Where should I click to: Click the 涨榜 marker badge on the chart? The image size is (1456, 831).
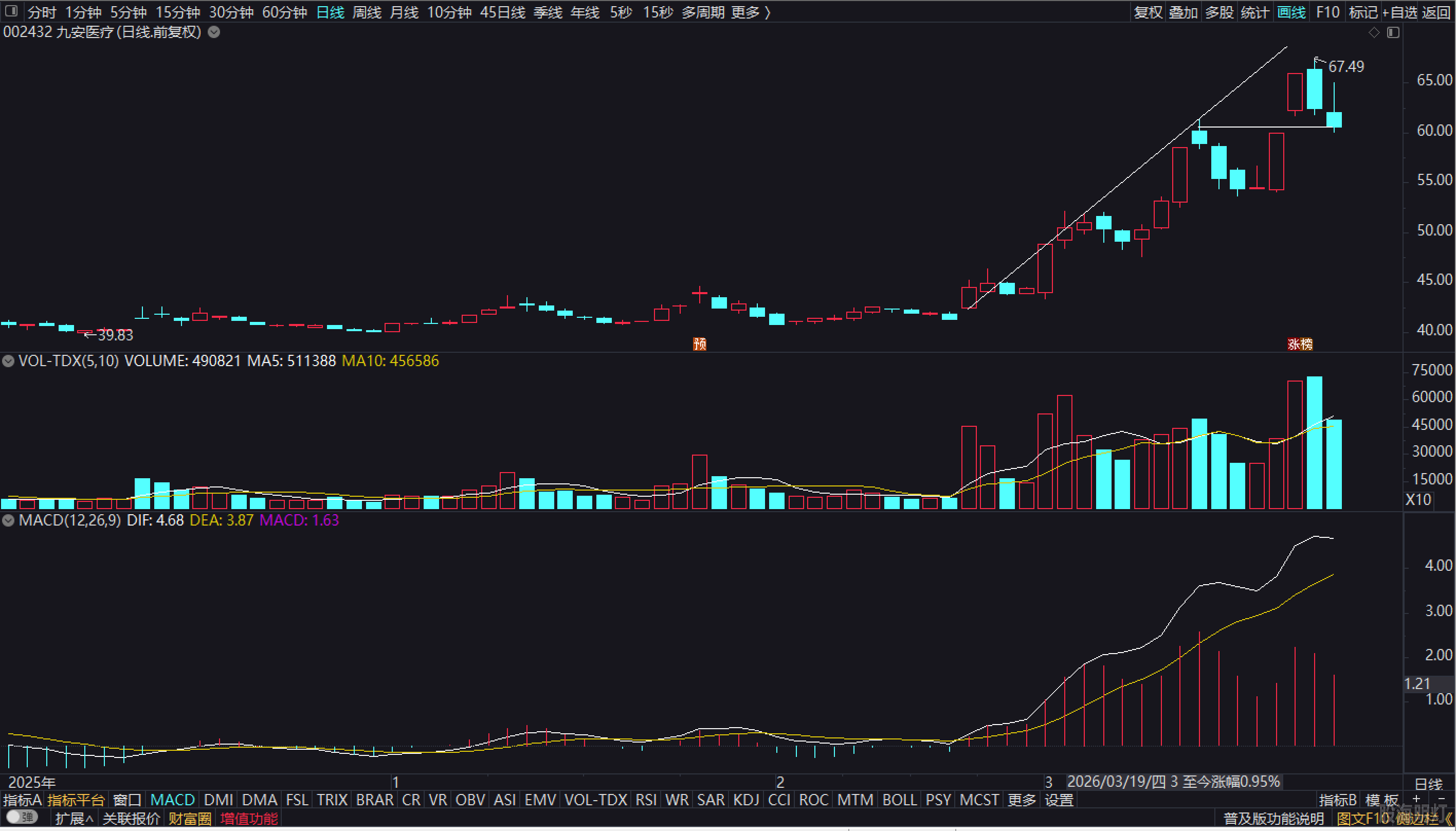pos(1300,344)
